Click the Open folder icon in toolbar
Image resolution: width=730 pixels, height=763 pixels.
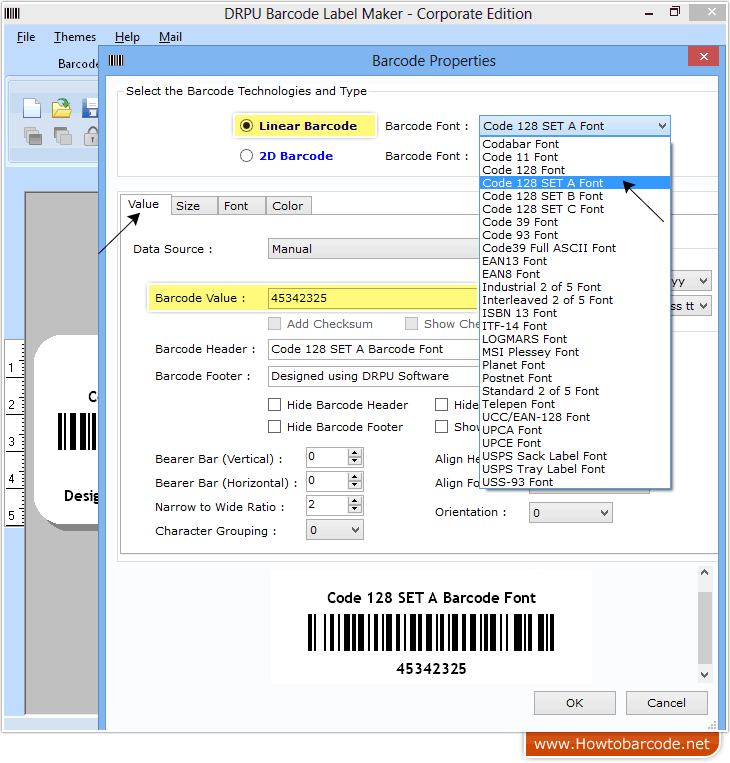62,108
